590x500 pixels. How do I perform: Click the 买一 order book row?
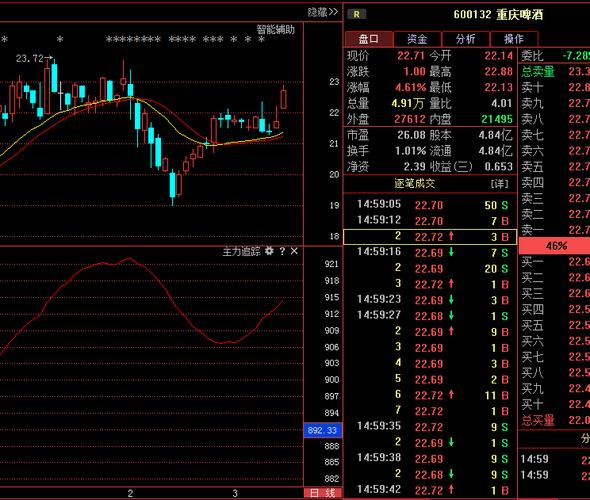(x=555, y=261)
